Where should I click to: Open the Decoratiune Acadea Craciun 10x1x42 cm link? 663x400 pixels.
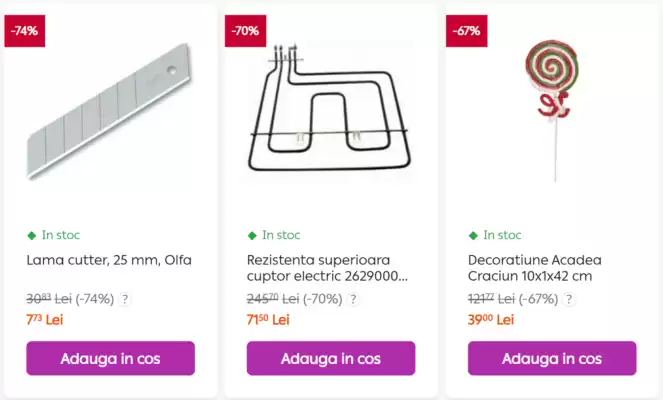pyautogui.click(x=543, y=267)
